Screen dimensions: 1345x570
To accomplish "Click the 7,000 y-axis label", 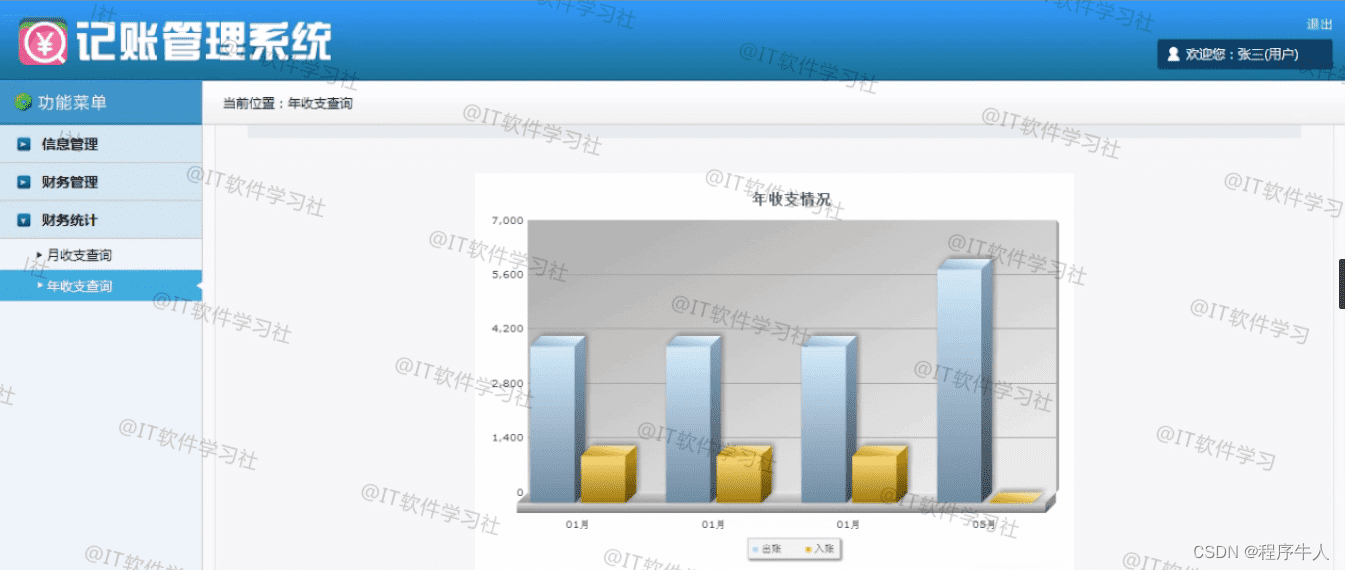I will click(x=508, y=220).
